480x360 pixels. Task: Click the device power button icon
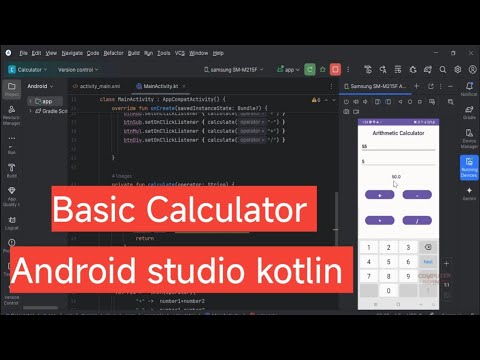[346, 102]
